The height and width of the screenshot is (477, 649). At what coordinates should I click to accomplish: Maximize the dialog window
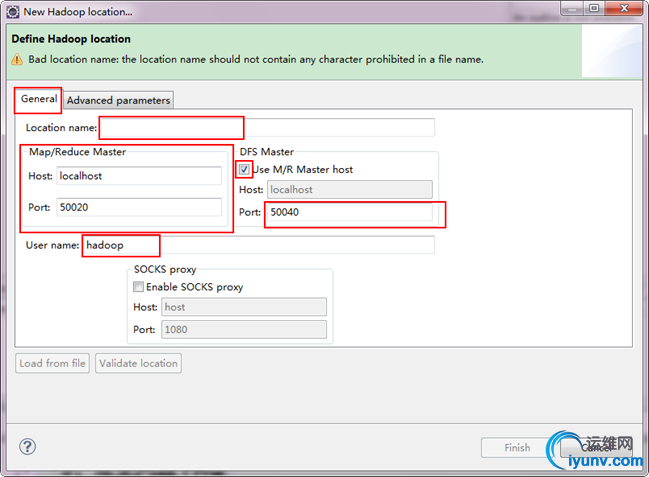pos(594,8)
